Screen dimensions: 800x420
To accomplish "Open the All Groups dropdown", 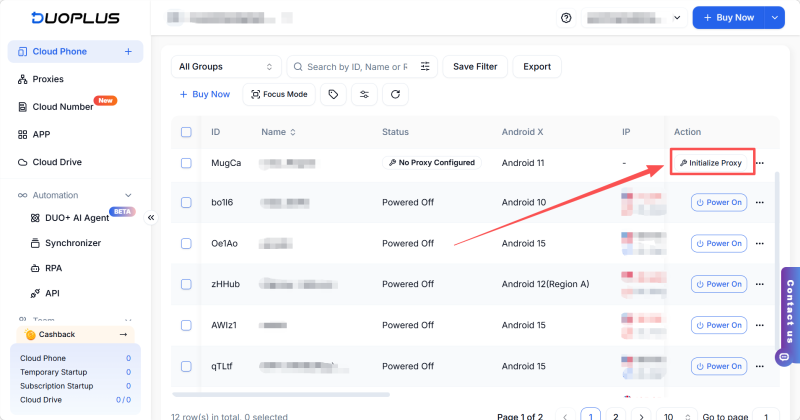I will [x=225, y=67].
